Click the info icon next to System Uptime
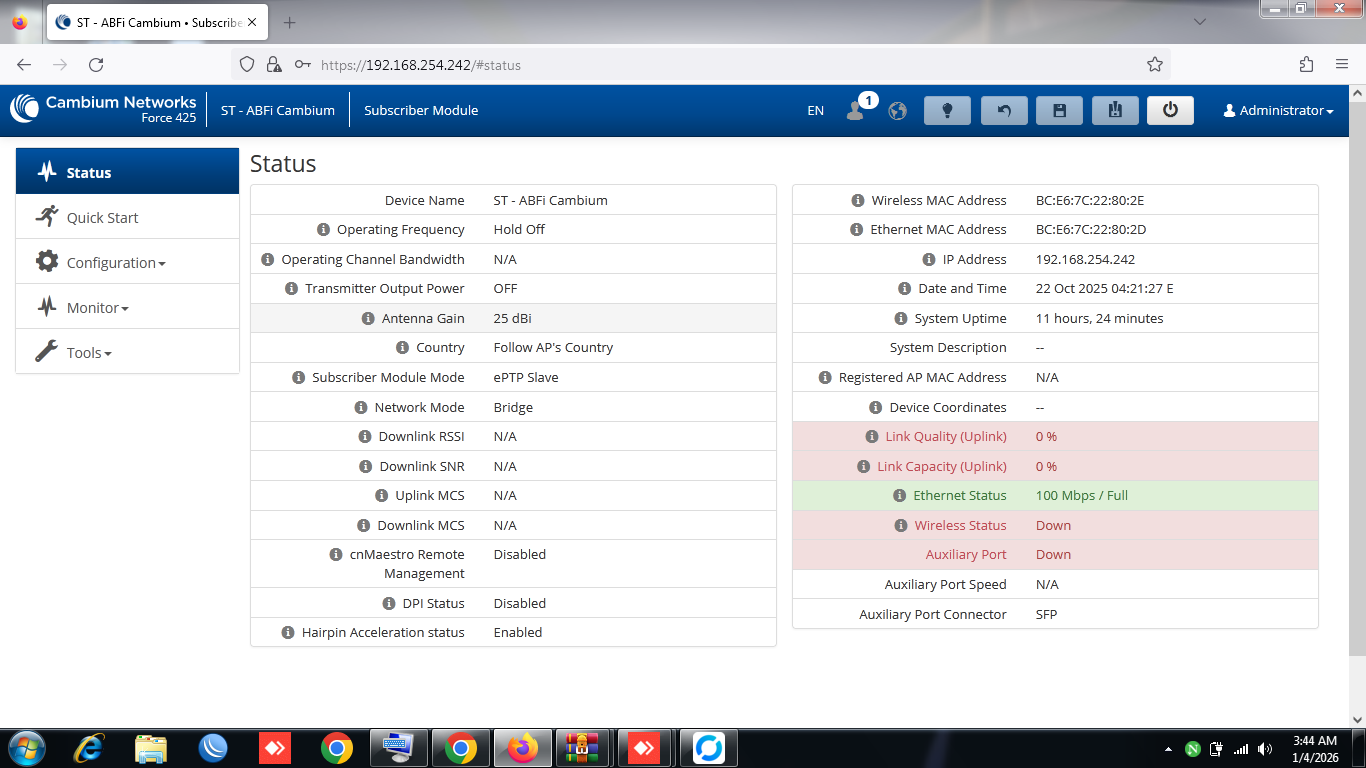Image resolution: width=1366 pixels, height=768 pixels. pyautogui.click(x=900, y=318)
